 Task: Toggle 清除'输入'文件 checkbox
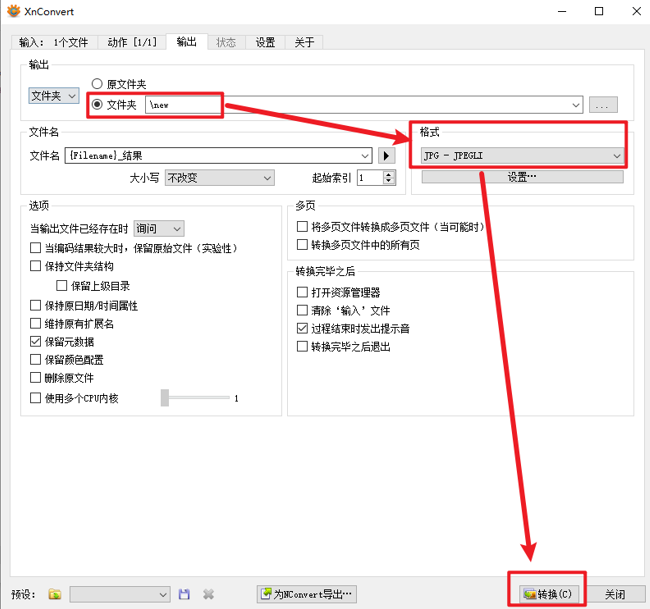click(x=302, y=310)
